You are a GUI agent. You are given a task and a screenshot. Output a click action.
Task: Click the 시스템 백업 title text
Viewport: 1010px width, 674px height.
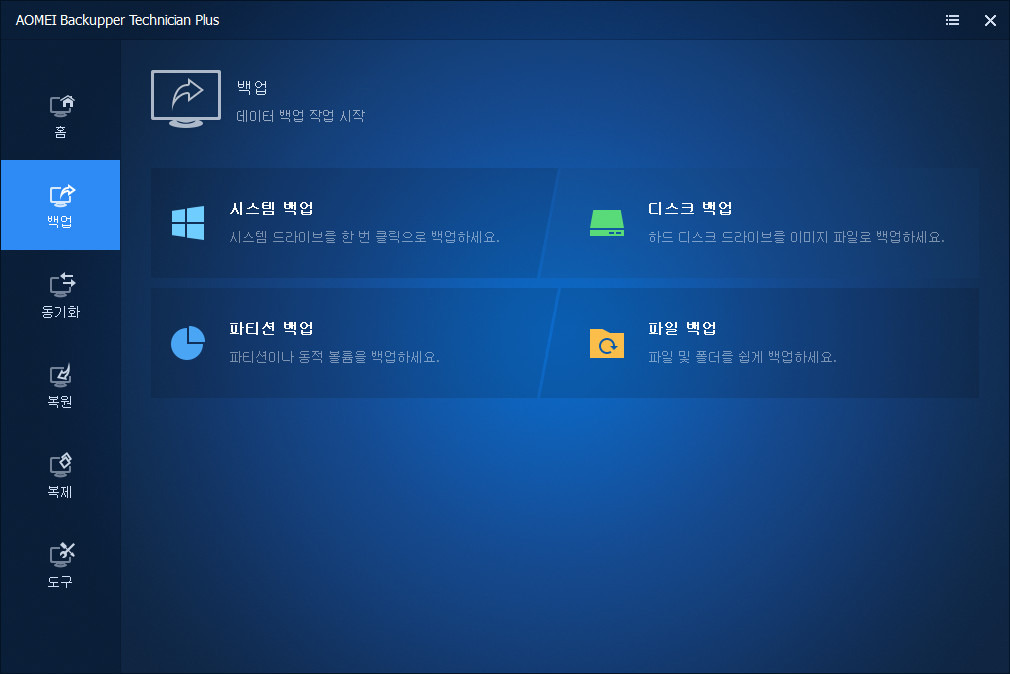271,208
